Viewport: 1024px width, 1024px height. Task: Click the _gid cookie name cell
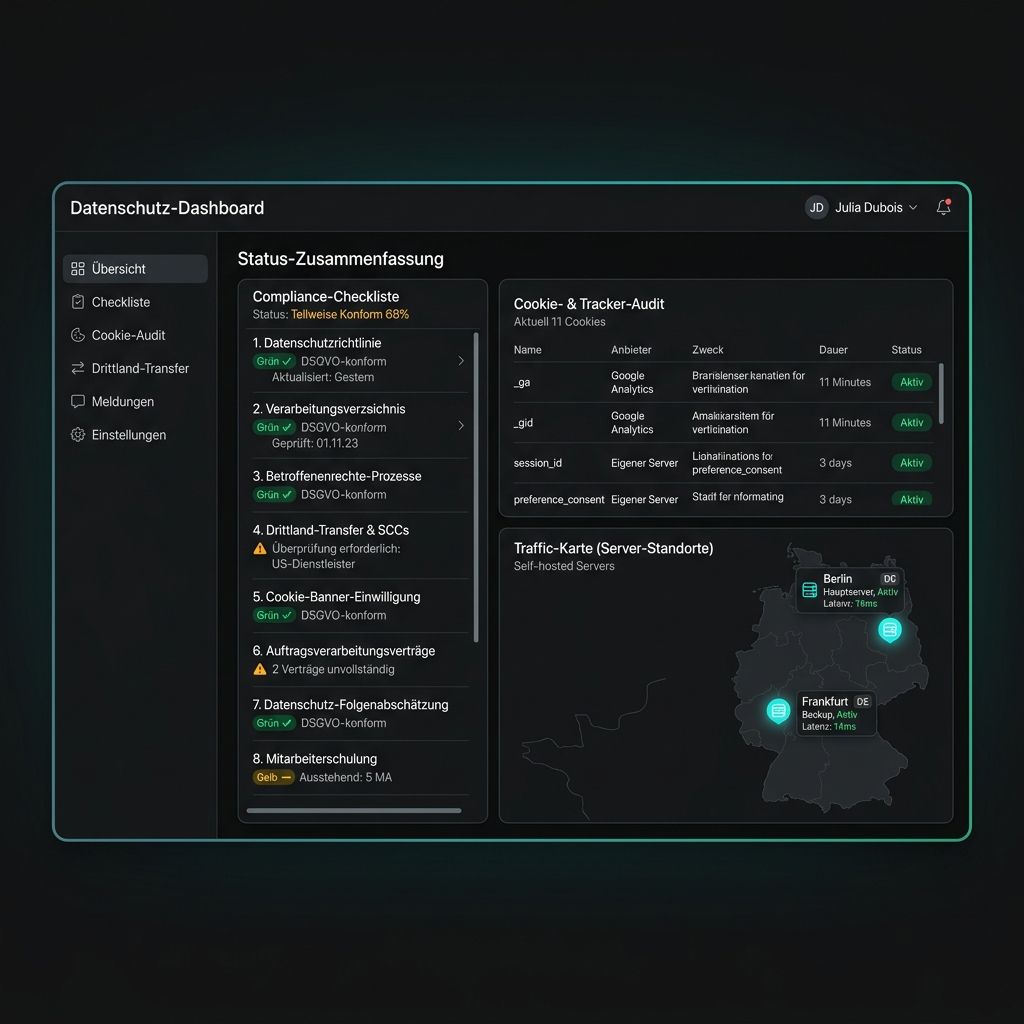pyautogui.click(x=523, y=423)
